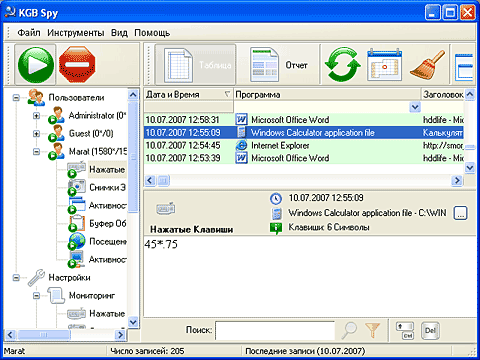Select the Internet Explorer log row
This screenshot has height=360, width=480.
(304, 146)
